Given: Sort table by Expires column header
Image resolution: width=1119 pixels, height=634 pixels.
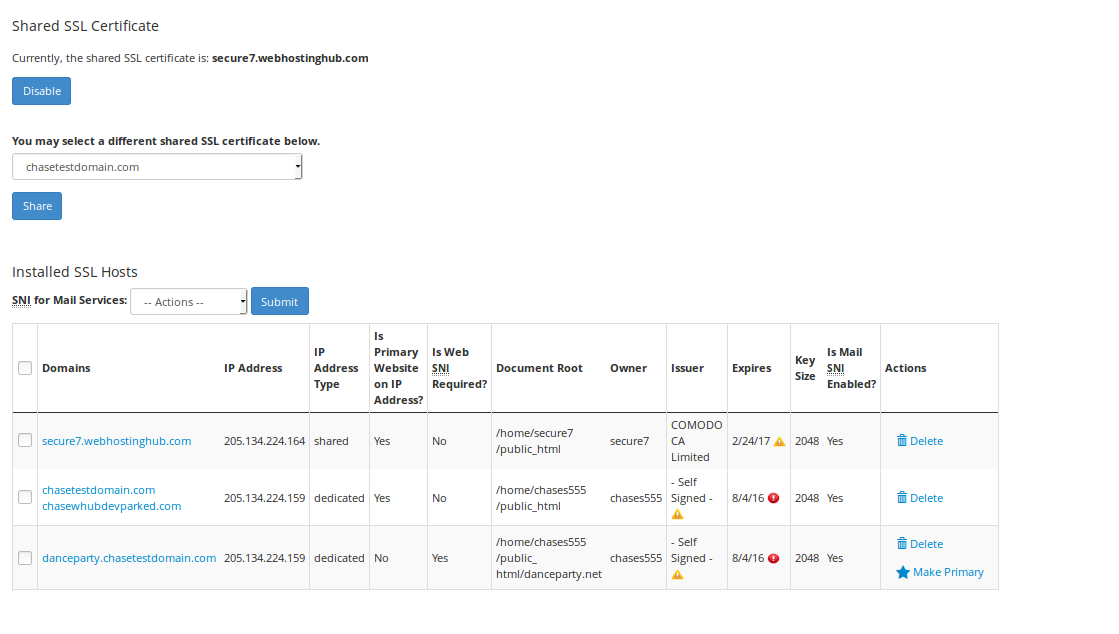Looking at the screenshot, I should (x=751, y=368).
